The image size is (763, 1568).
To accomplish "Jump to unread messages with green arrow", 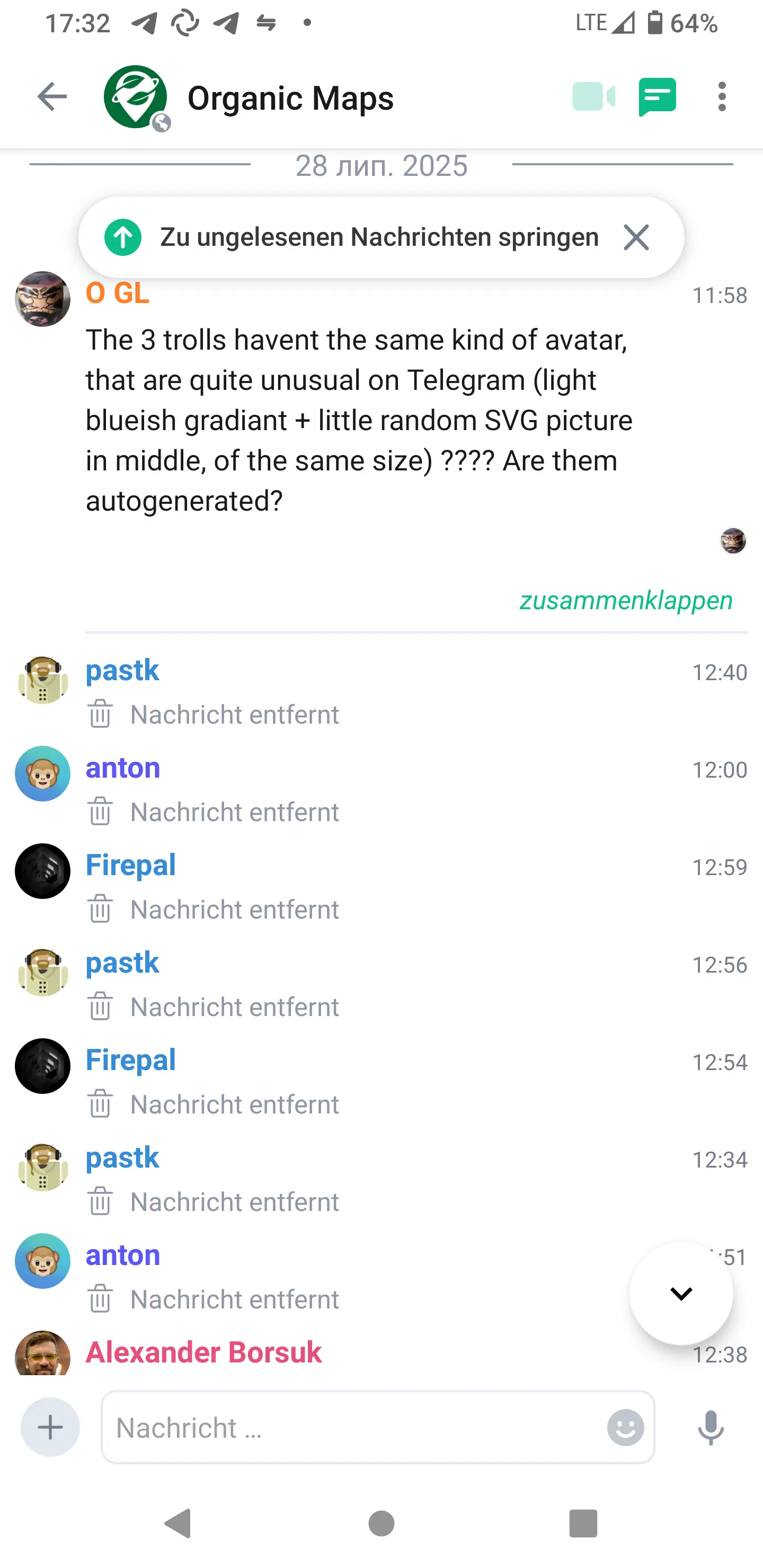I will [122, 237].
